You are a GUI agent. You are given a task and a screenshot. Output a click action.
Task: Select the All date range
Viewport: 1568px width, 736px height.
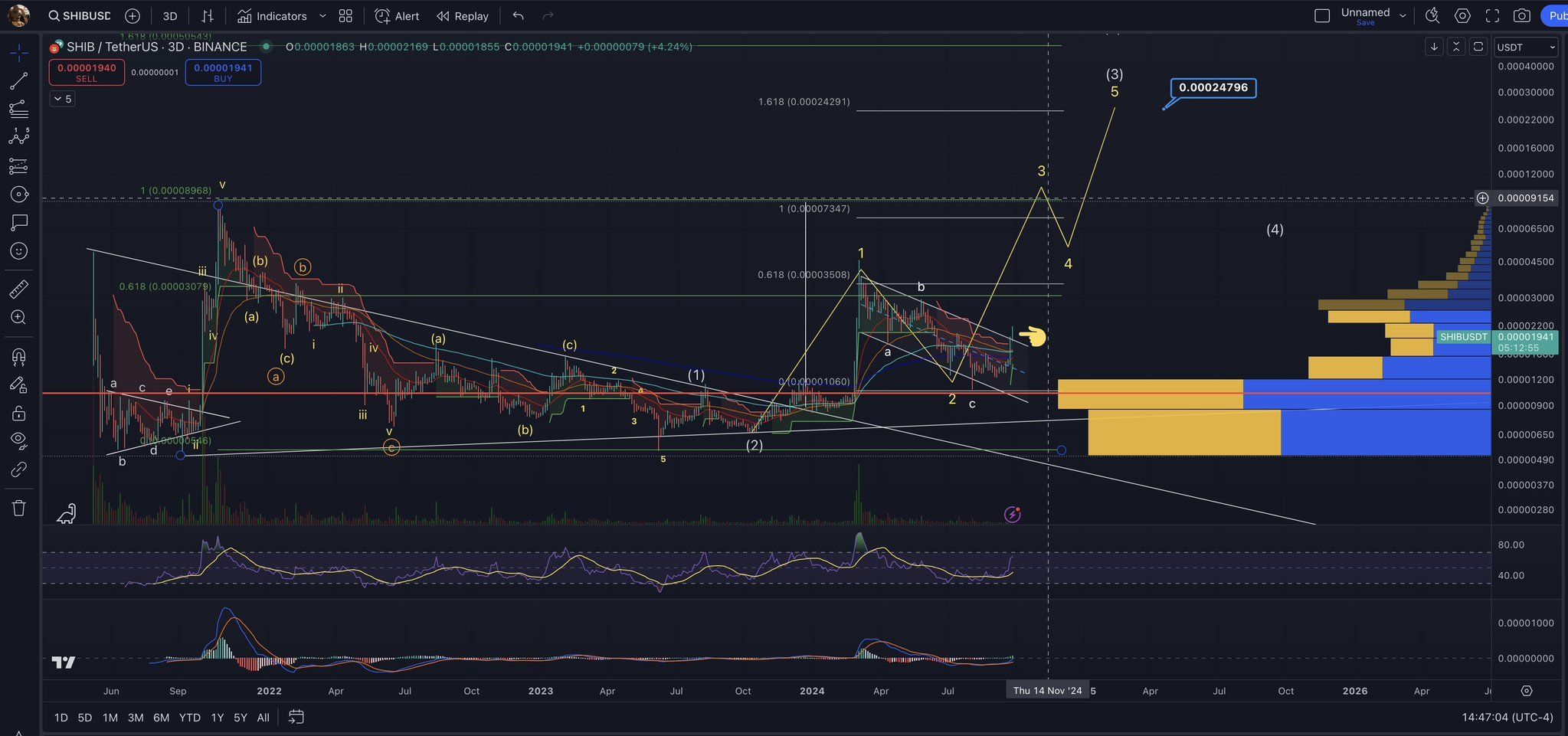[x=263, y=718]
